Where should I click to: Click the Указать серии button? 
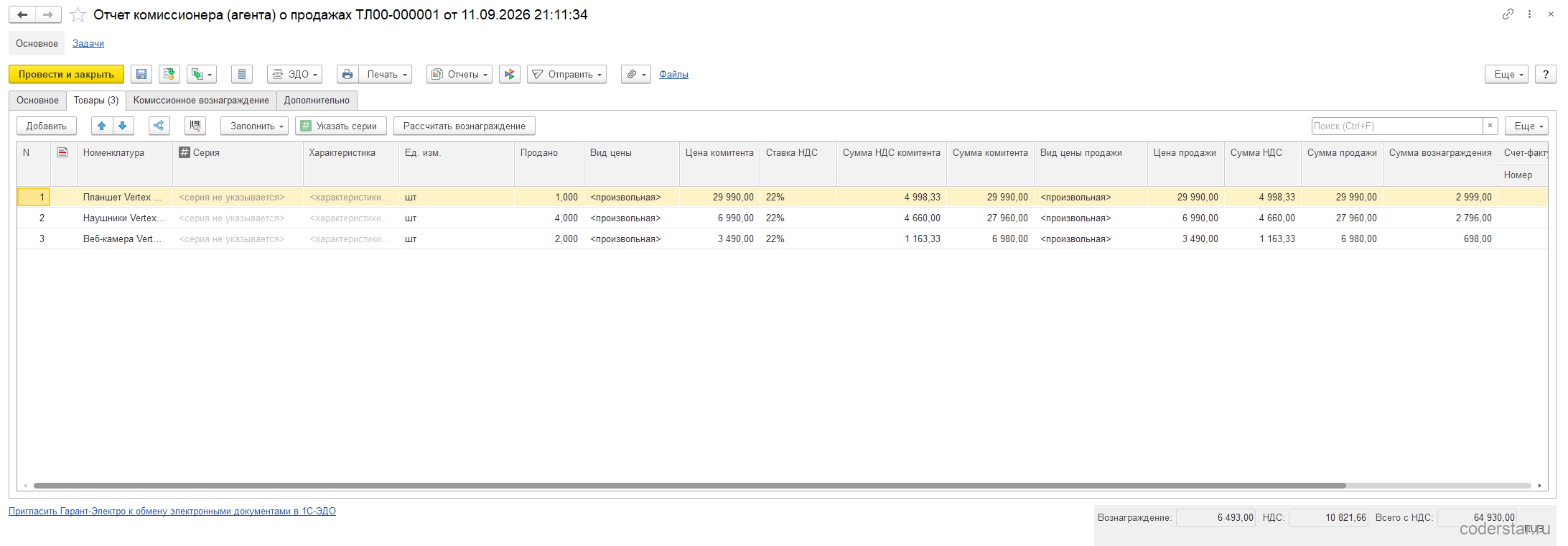[341, 126]
